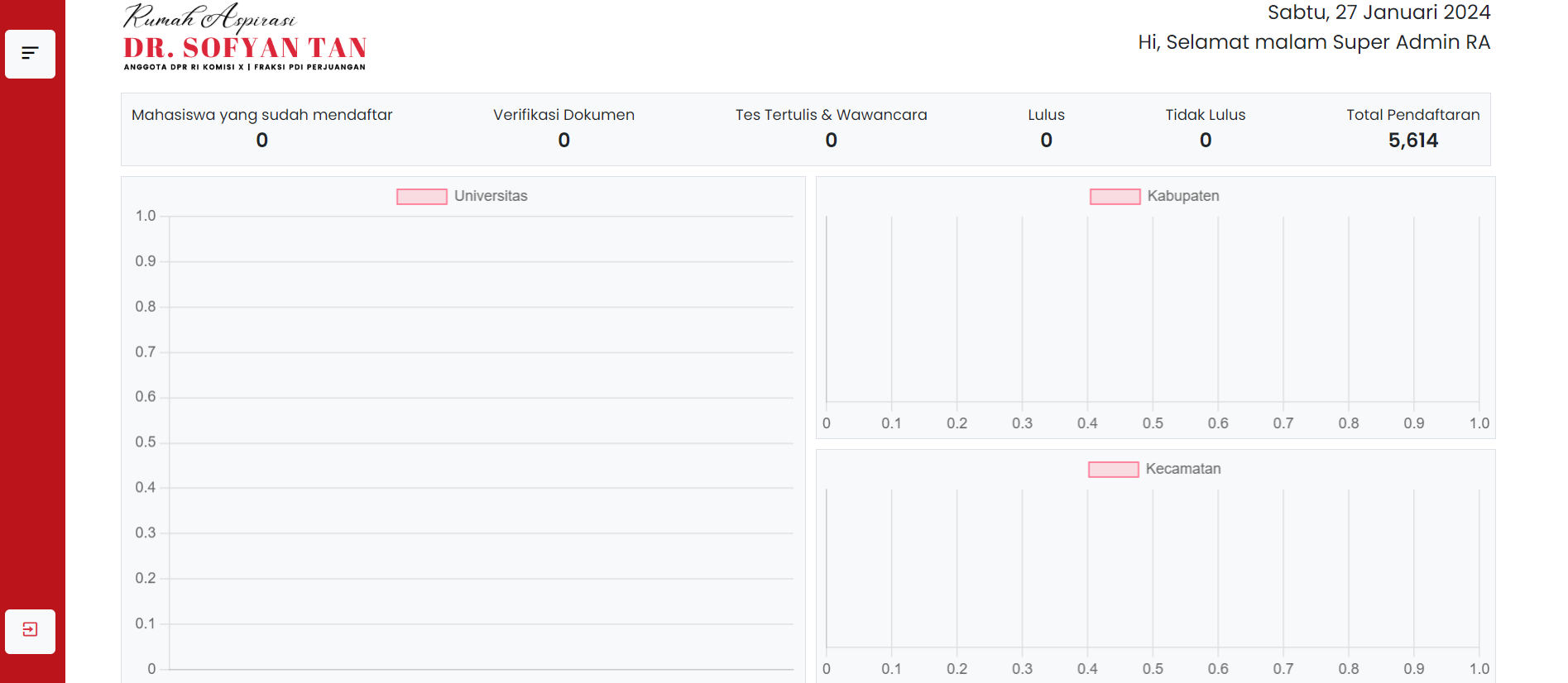Select the Mahasiswa yang sudah mendaftar stat
The image size is (1568, 683).
pyautogui.click(x=261, y=128)
